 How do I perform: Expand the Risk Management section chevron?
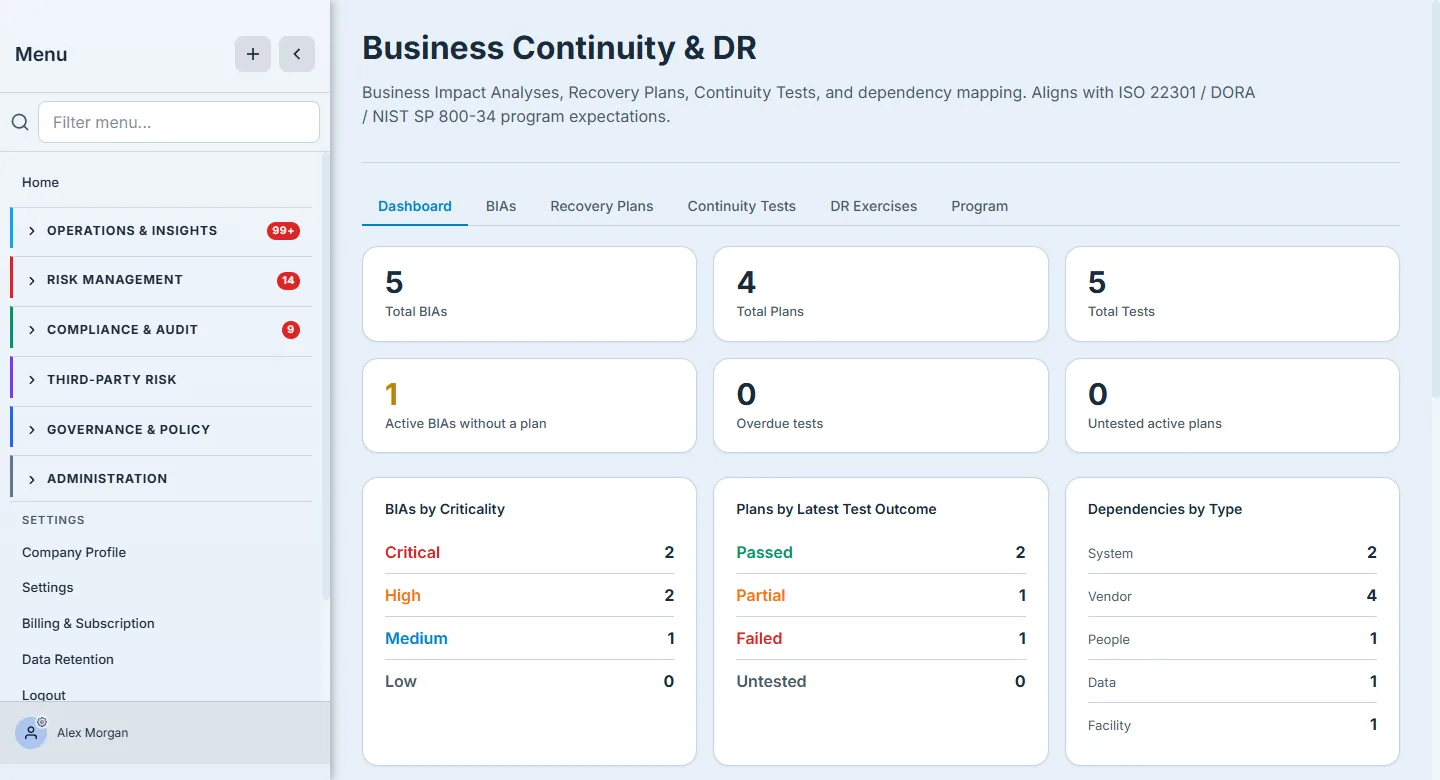pos(32,280)
